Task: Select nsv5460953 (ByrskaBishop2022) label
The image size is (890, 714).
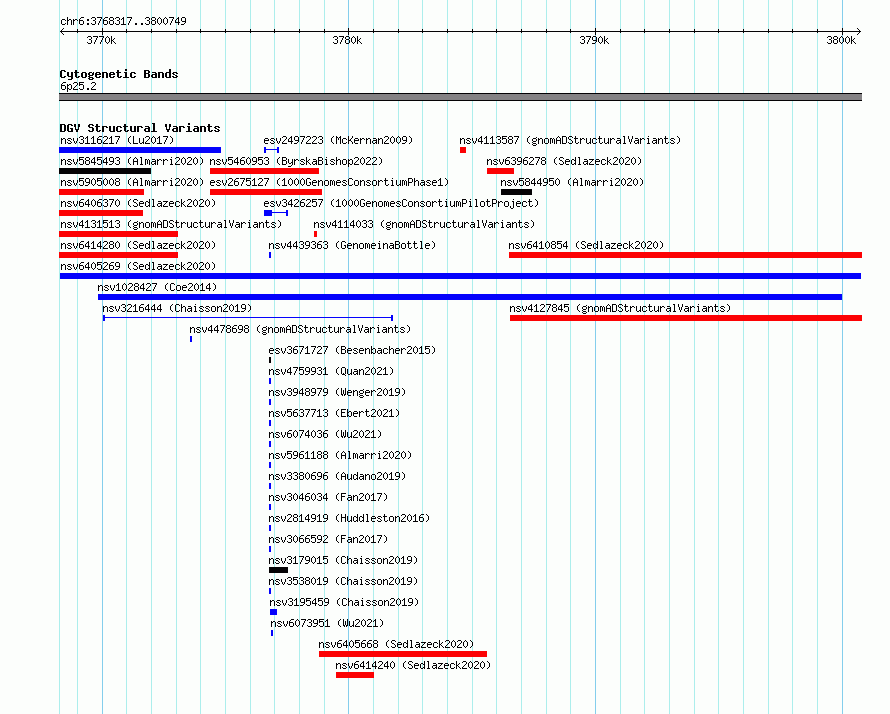Action: [x=296, y=161]
